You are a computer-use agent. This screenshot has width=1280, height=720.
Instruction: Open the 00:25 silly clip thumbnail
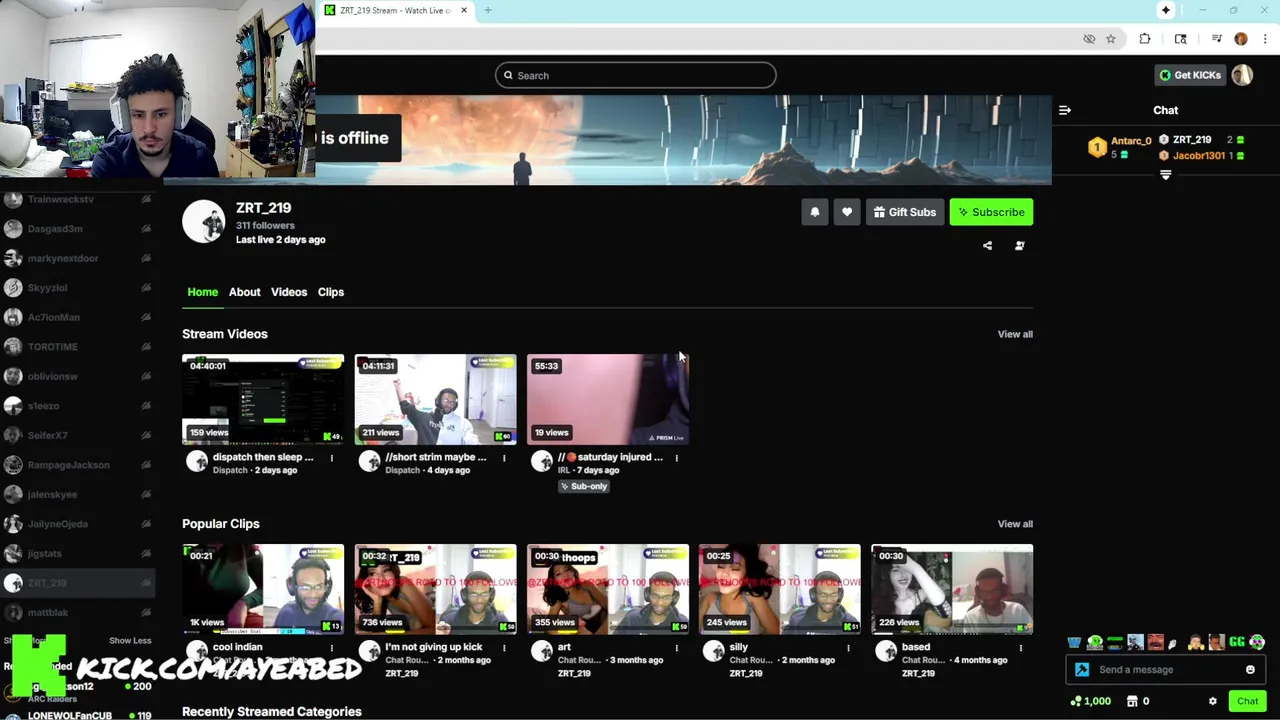[x=780, y=589]
